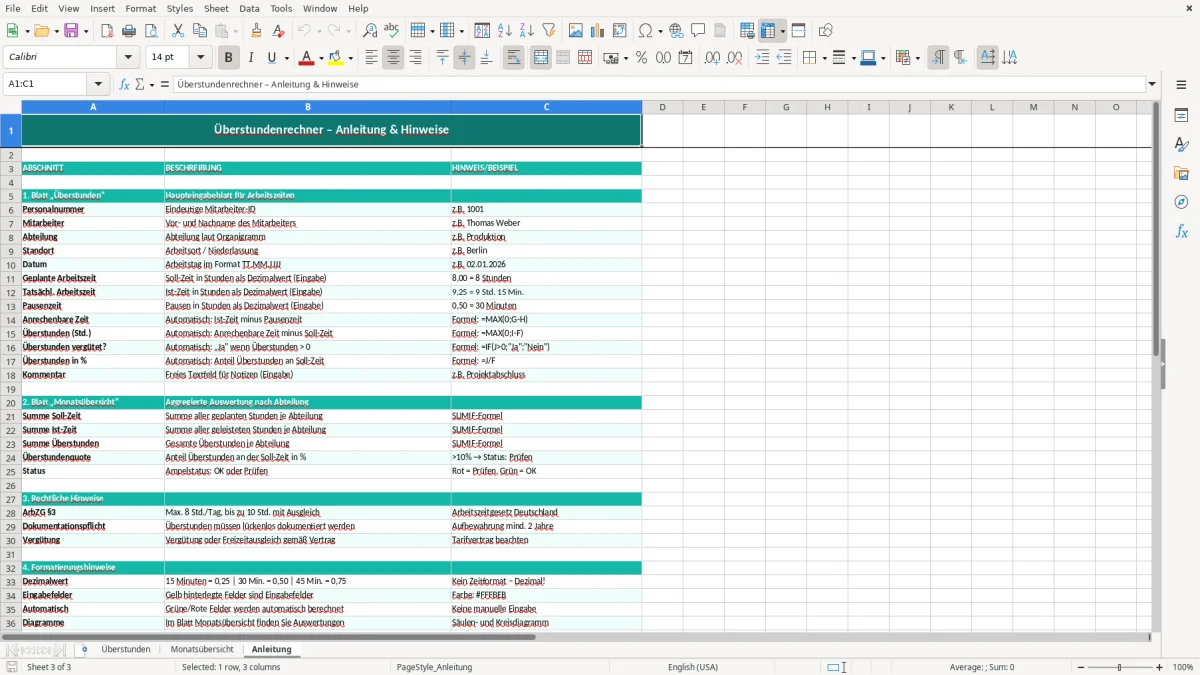Image resolution: width=1200 pixels, height=675 pixels.
Task: Click the formula input line
Action: tap(659, 85)
